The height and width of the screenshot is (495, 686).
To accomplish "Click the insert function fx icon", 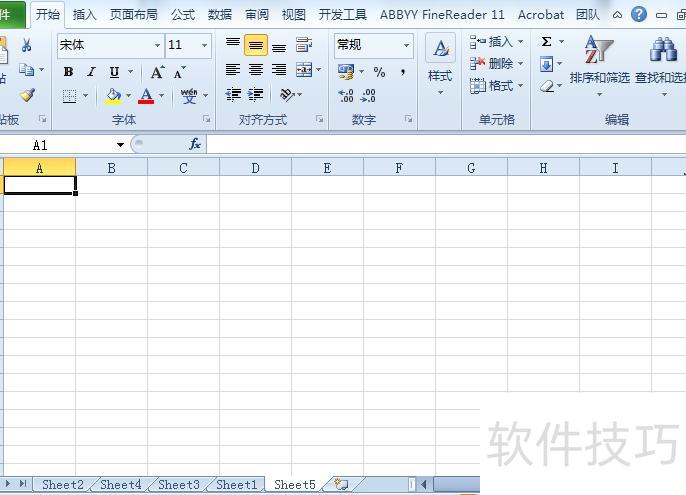I will tap(195, 144).
